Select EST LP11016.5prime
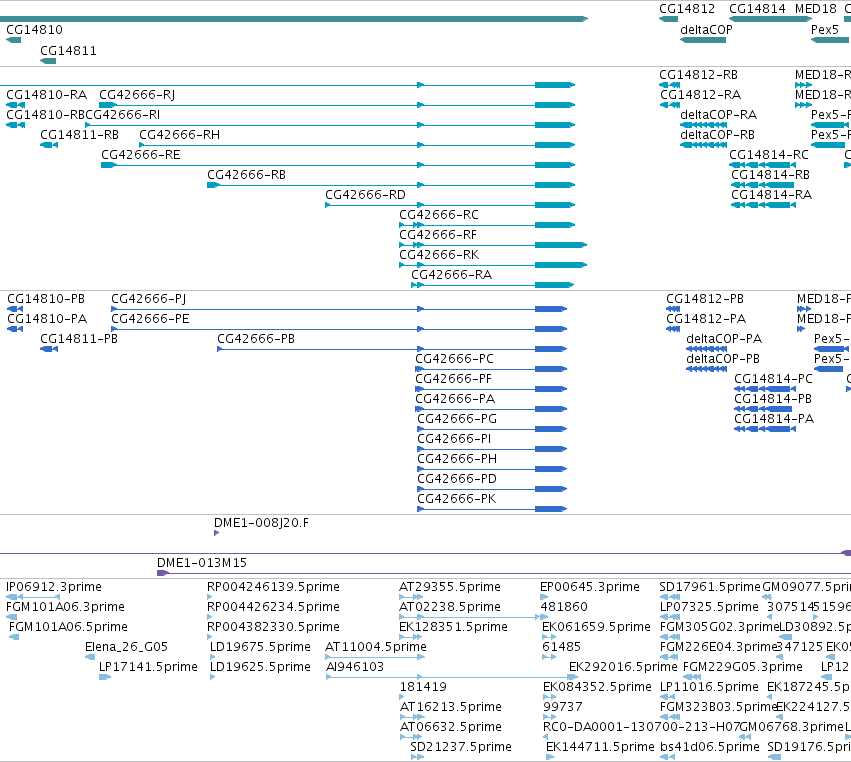The image size is (851, 762). [x=709, y=687]
